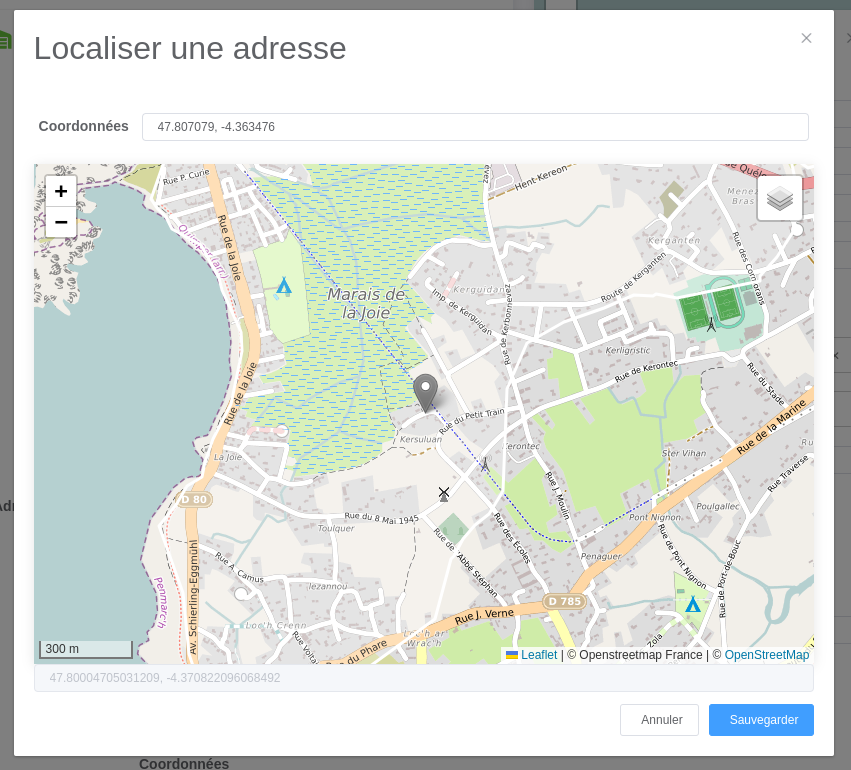Click the blue sailing icon near Rue de Port-de-Bouc
Viewport: 851px width, 770px height.
click(x=694, y=604)
